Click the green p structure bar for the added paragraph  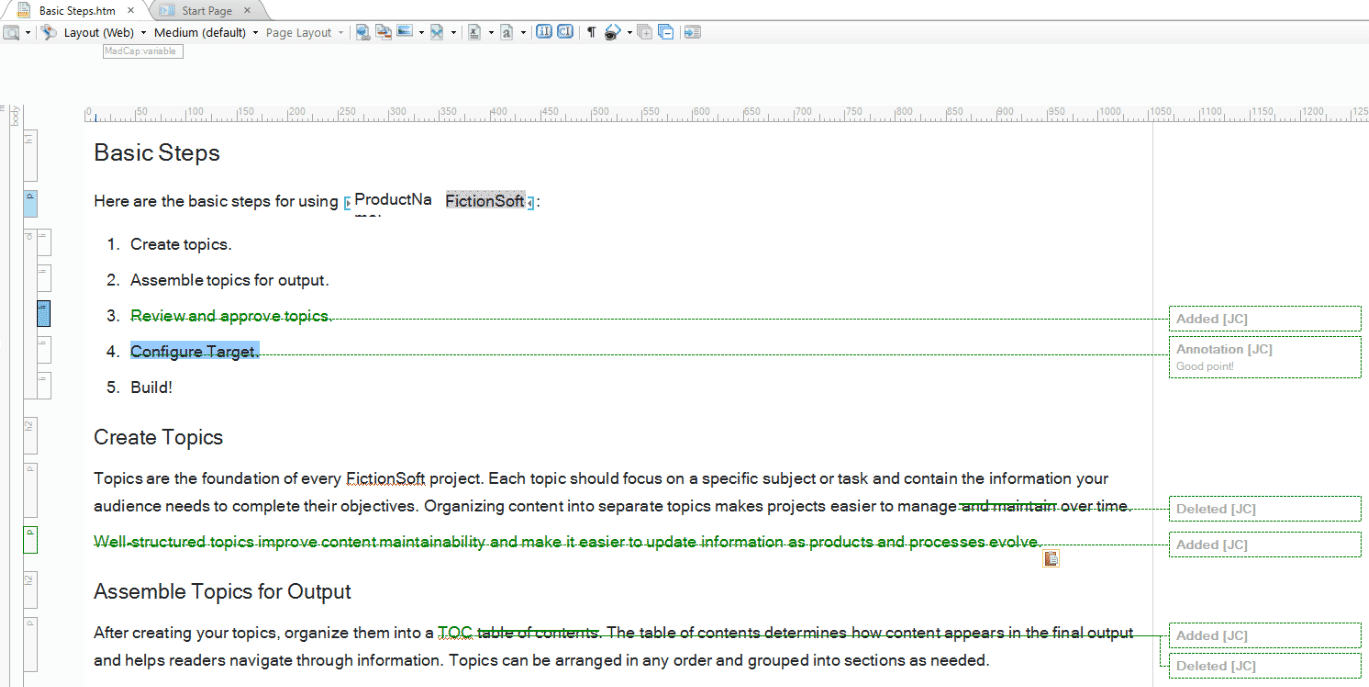click(30, 540)
